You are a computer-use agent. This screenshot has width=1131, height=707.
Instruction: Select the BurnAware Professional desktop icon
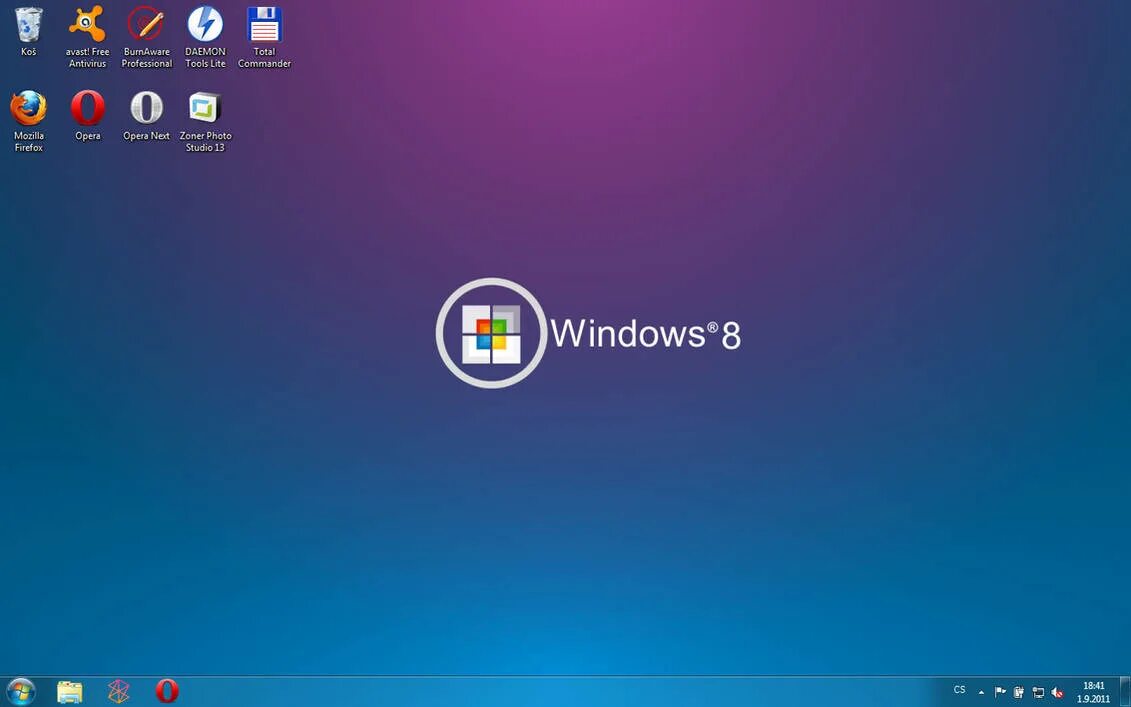click(146, 37)
